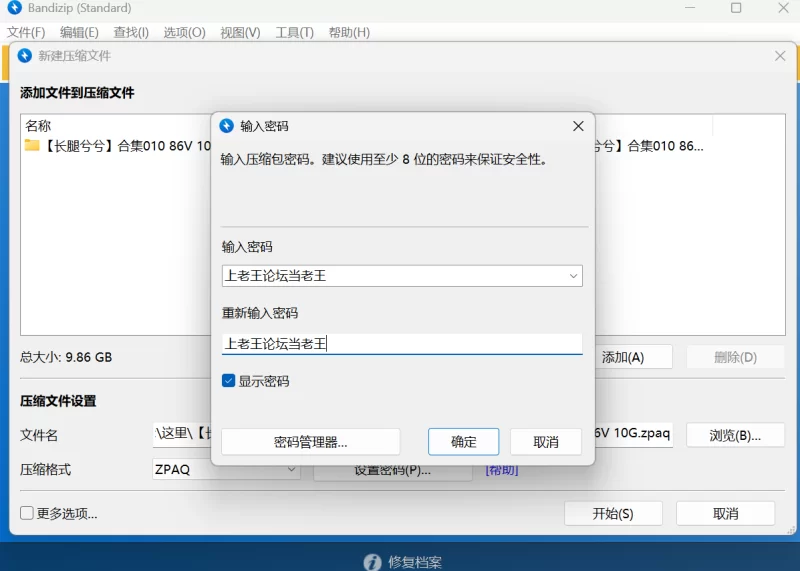
Task: Click the 输入密码 text field
Action: (402, 276)
